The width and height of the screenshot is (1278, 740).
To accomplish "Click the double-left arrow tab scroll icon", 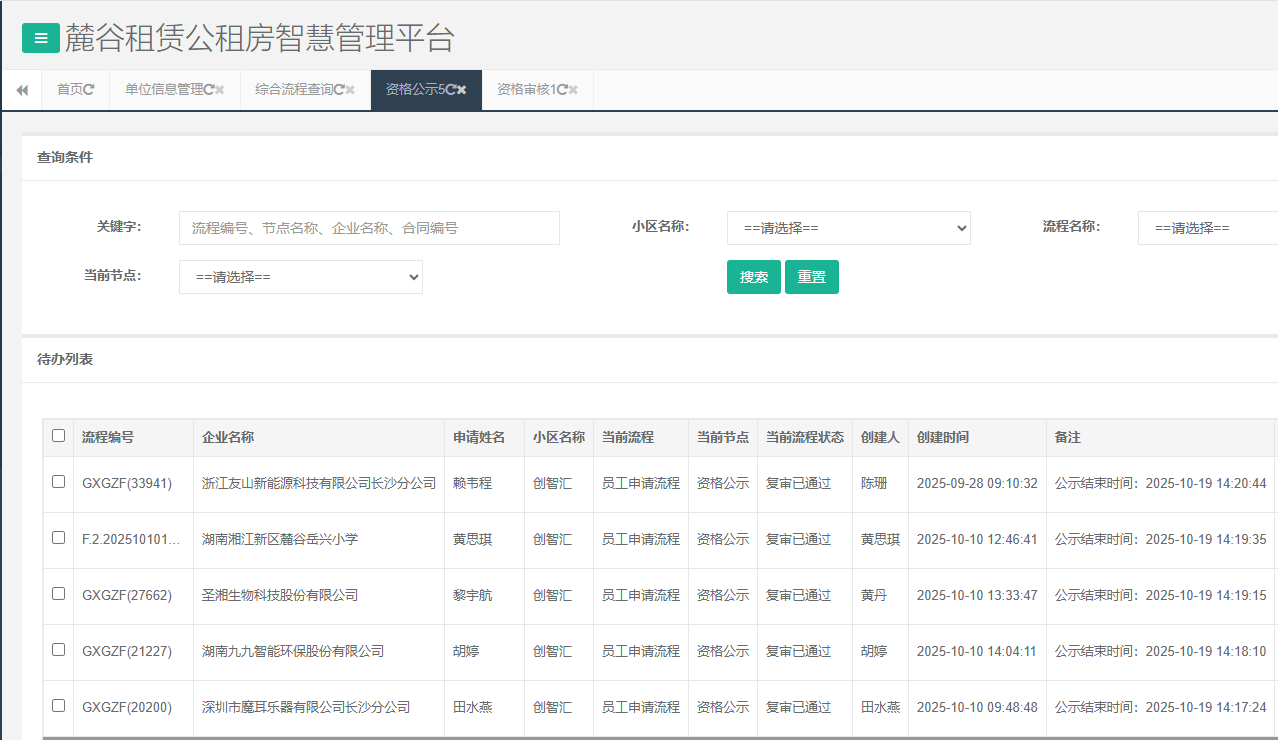I will coord(22,90).
